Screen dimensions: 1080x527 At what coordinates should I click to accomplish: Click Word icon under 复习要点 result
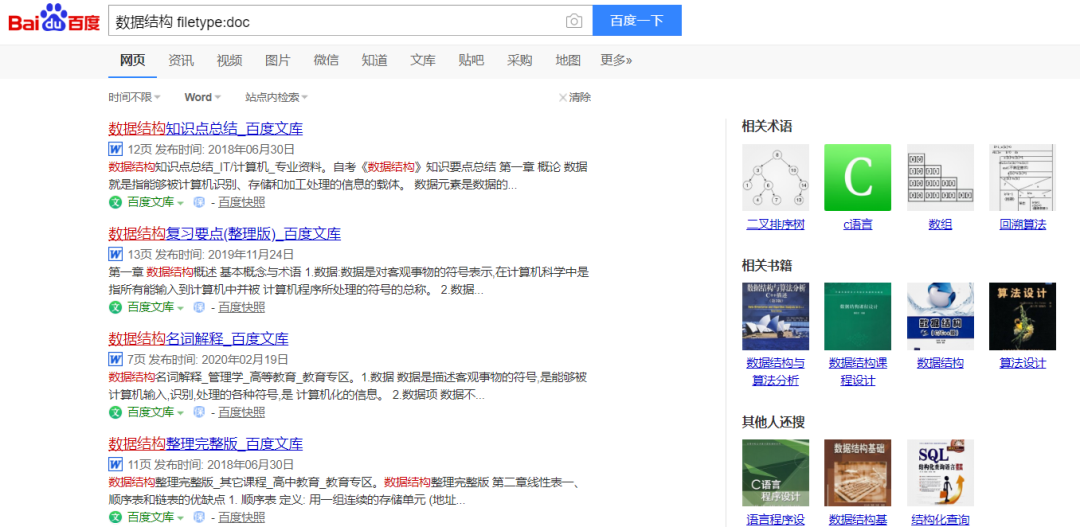click(115, 254)
